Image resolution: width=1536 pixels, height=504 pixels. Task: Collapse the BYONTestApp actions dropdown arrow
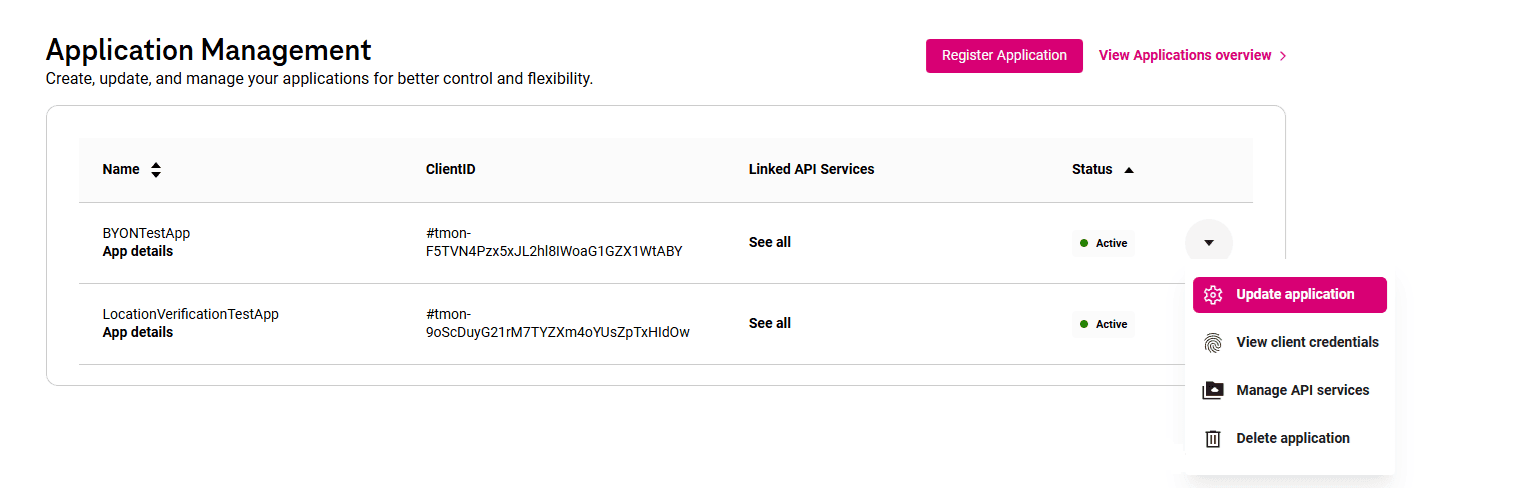coord(1208,243)
